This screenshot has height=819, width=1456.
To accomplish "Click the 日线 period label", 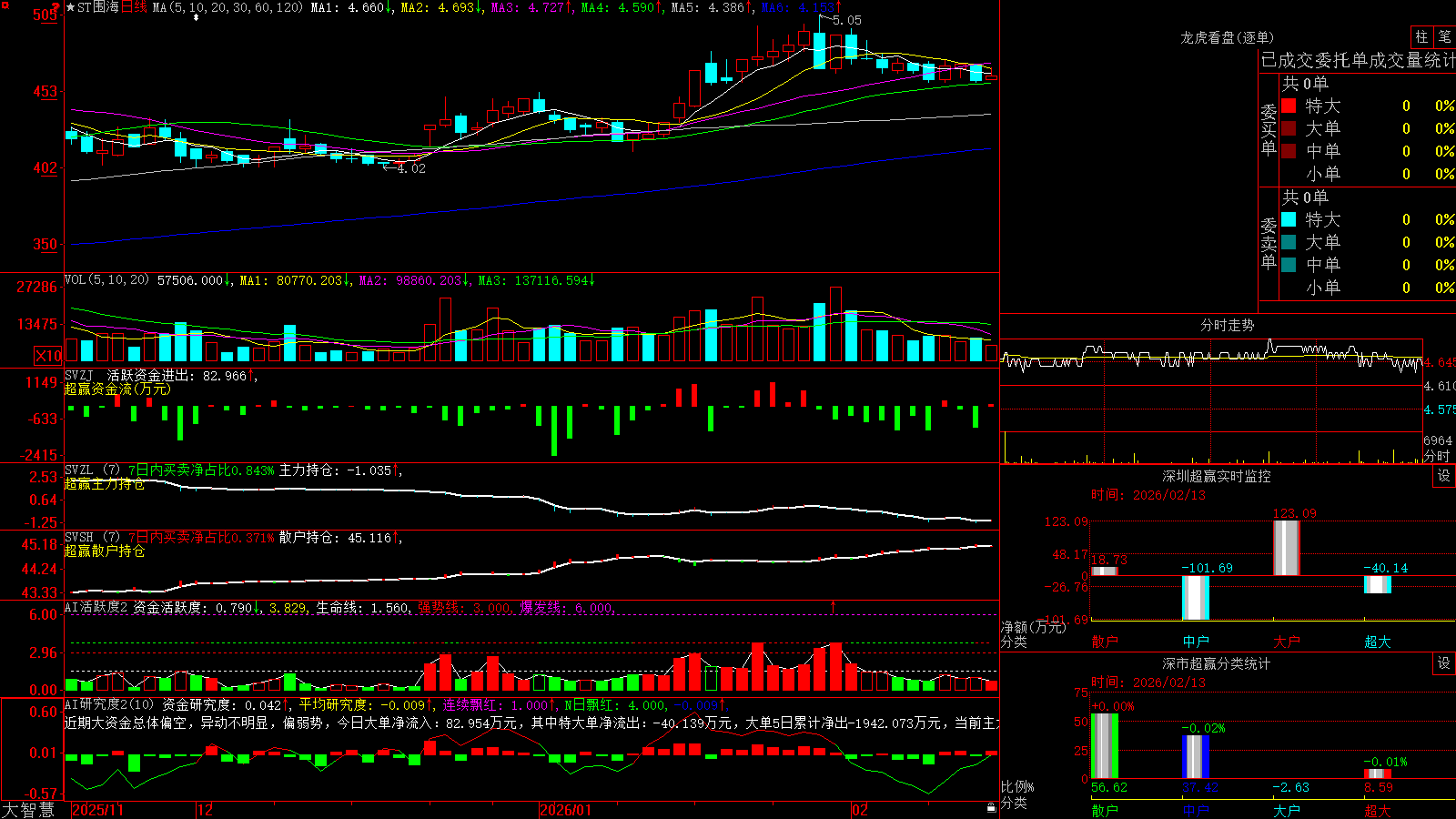I will tap(134, 7).
